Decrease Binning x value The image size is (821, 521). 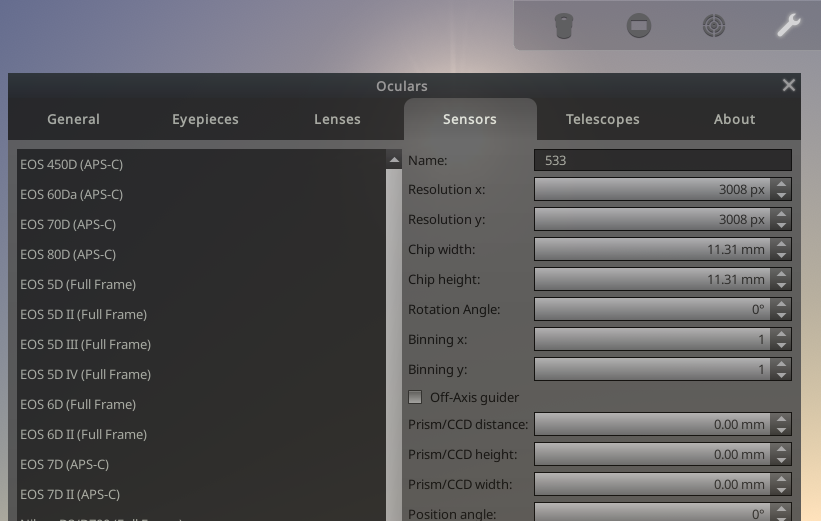pyautogui.click(x=781, y=345)
